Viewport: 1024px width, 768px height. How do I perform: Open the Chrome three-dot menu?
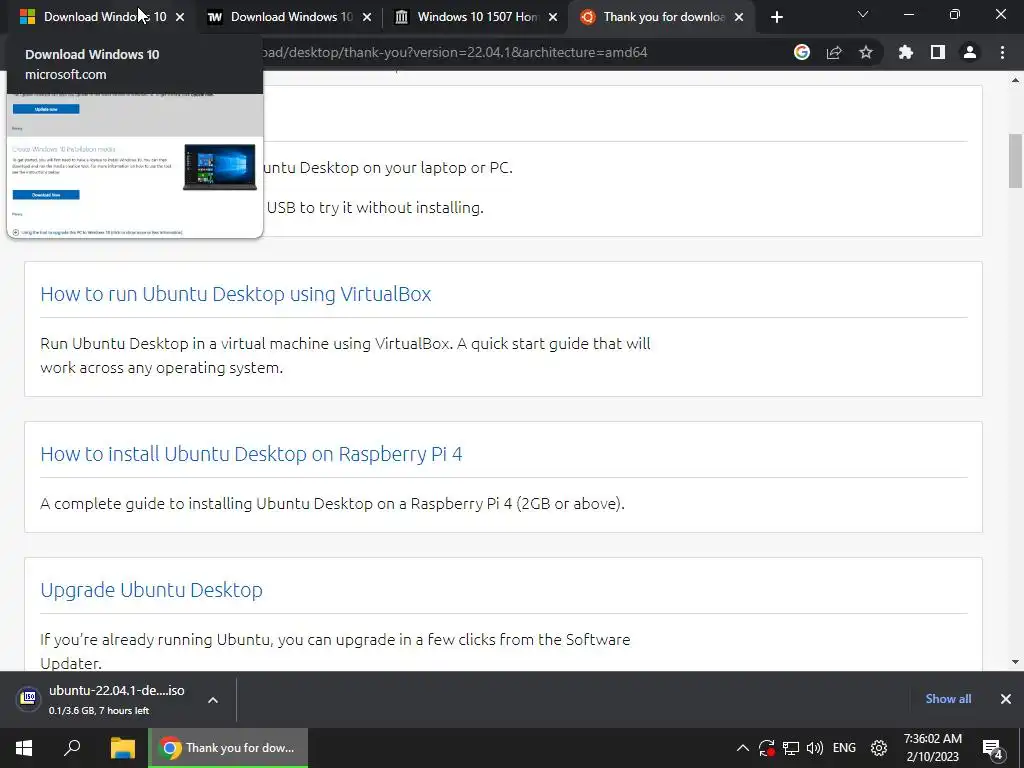click(x=1002, y=52)
